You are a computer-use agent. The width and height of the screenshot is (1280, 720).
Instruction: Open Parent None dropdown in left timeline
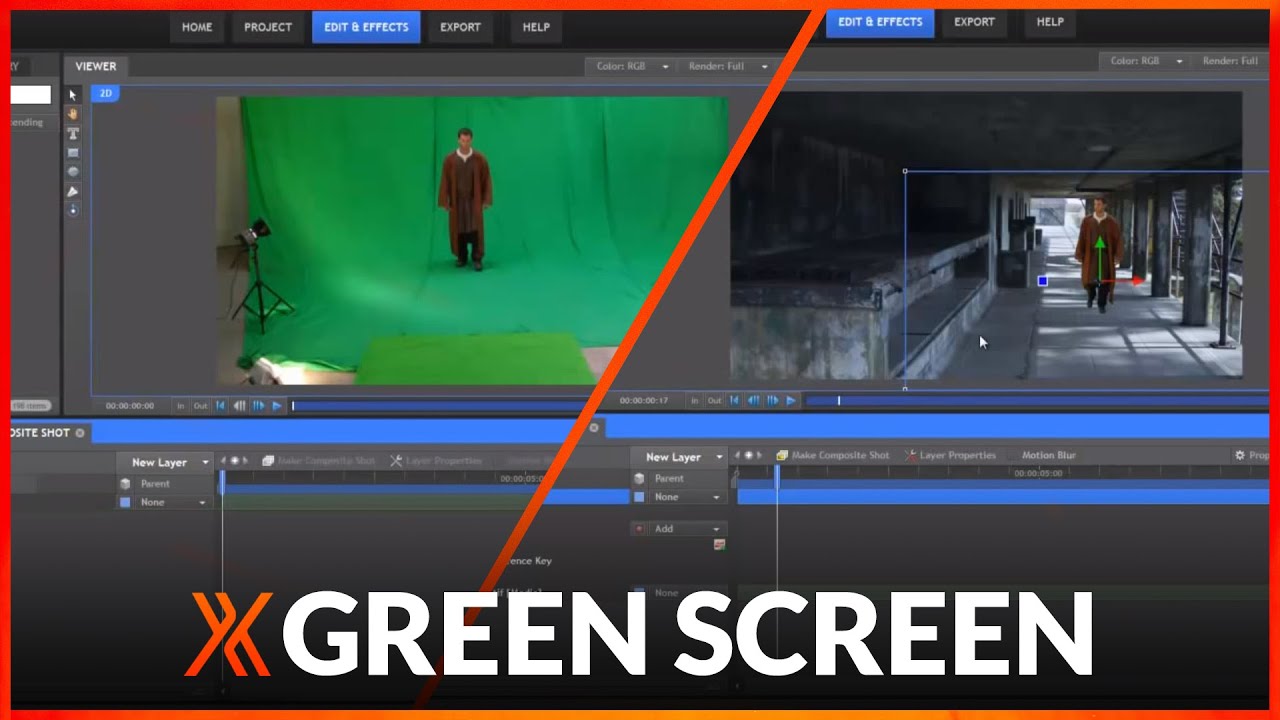point(172,502)
